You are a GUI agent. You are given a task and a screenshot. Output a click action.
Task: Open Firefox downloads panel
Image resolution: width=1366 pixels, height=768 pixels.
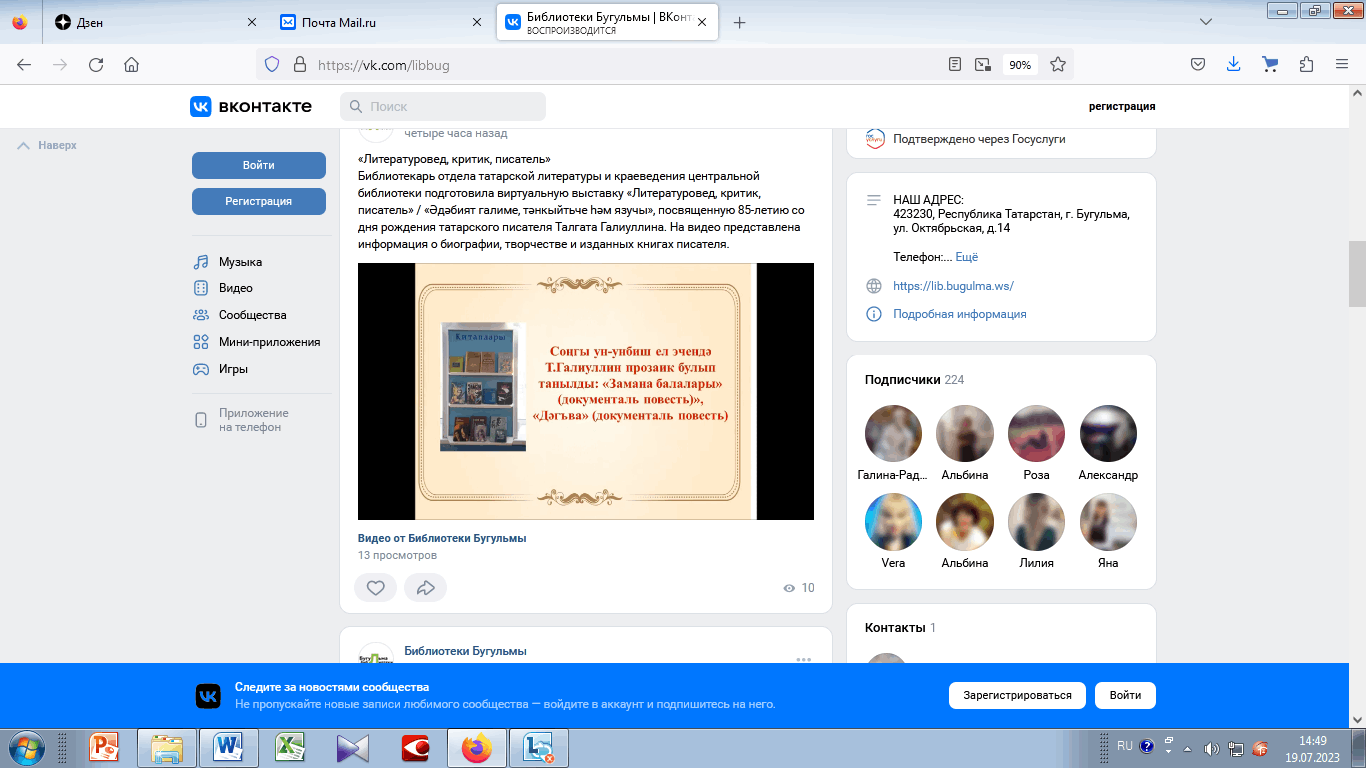pos(1233,64)
